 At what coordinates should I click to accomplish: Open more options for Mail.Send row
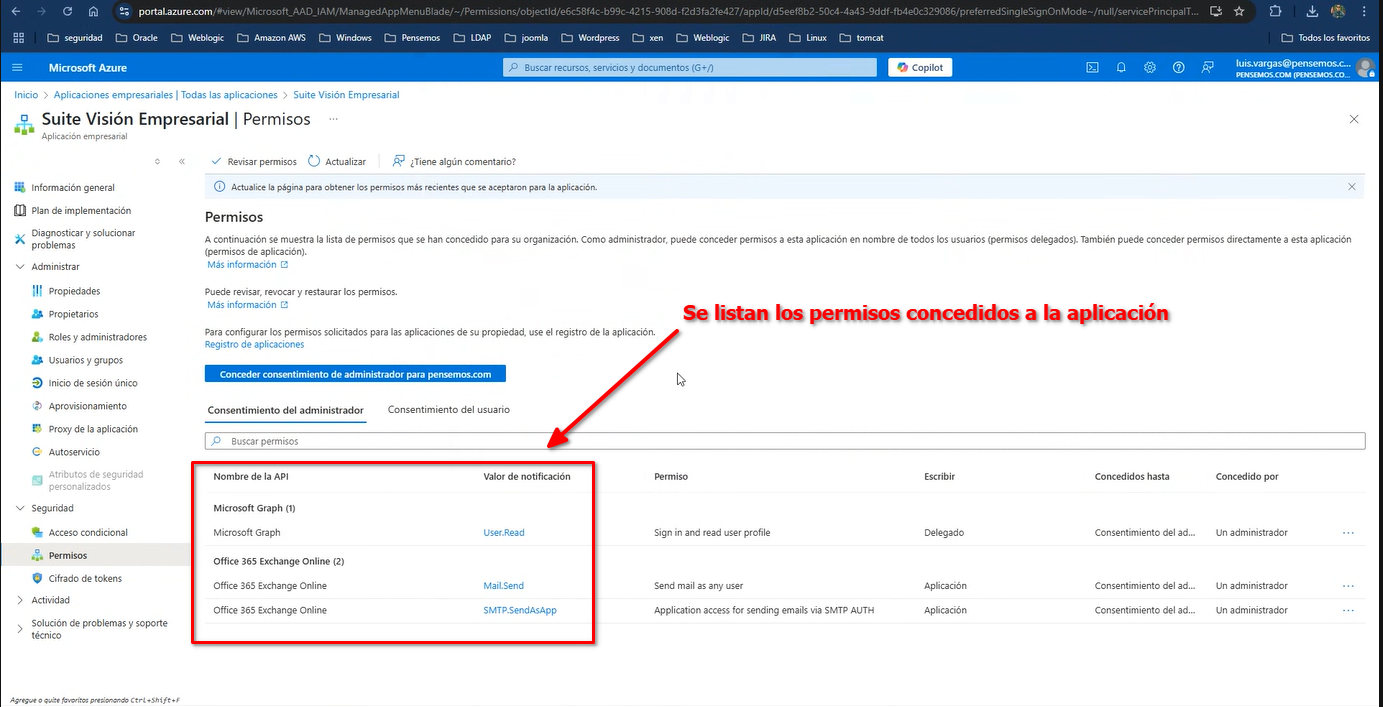pyautogui.click(x=1348, y=586)
